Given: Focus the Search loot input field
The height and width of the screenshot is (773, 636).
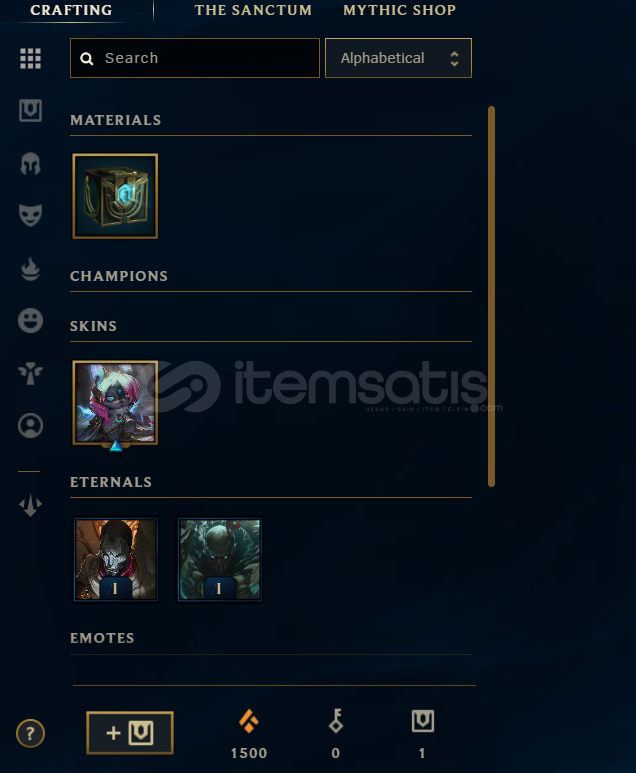Looking at the screenshot, I should point(195,58).
